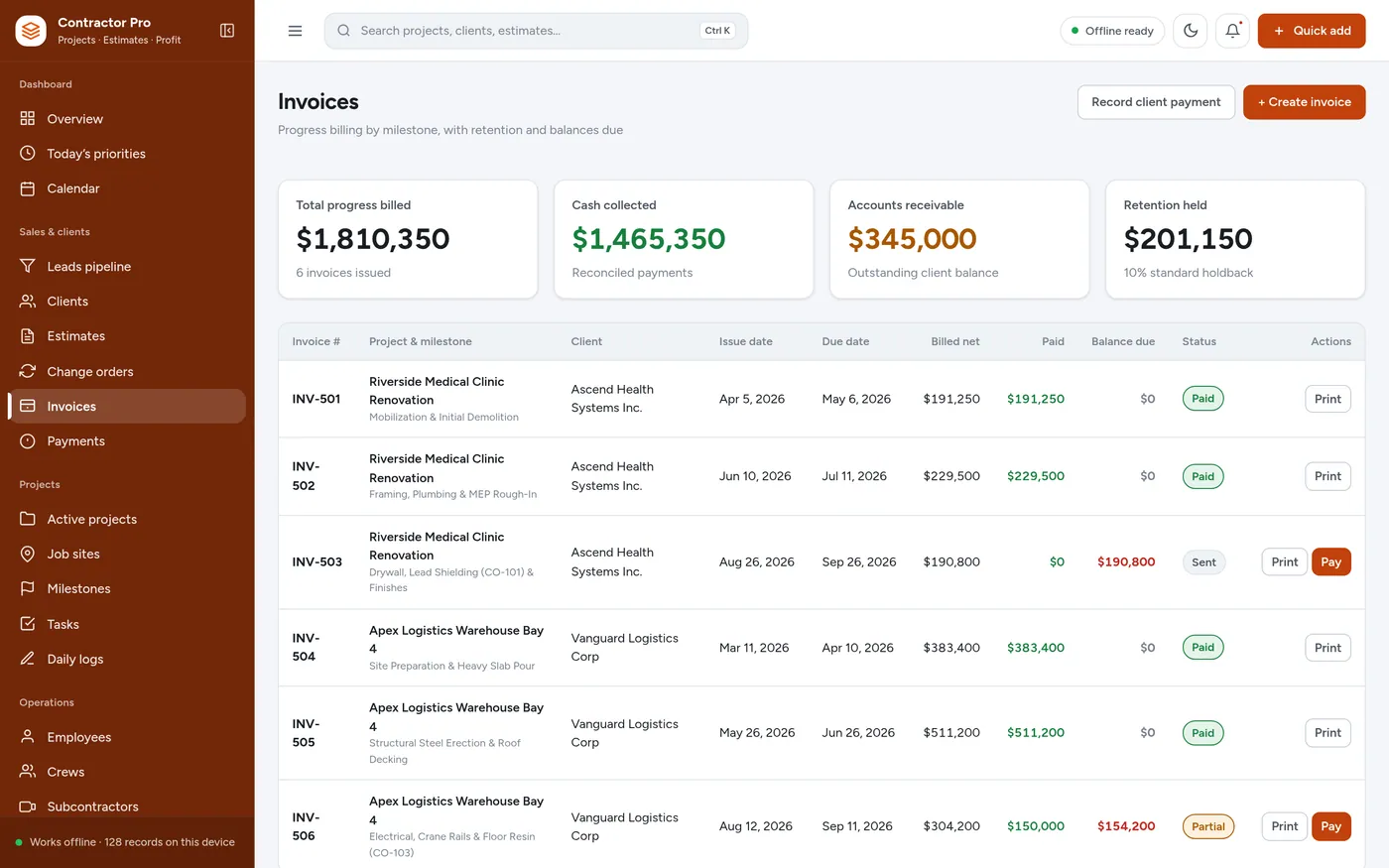Open the hamburger menu icon
The width and height of the screenshot is (1389, 868).
coord(295,31)
